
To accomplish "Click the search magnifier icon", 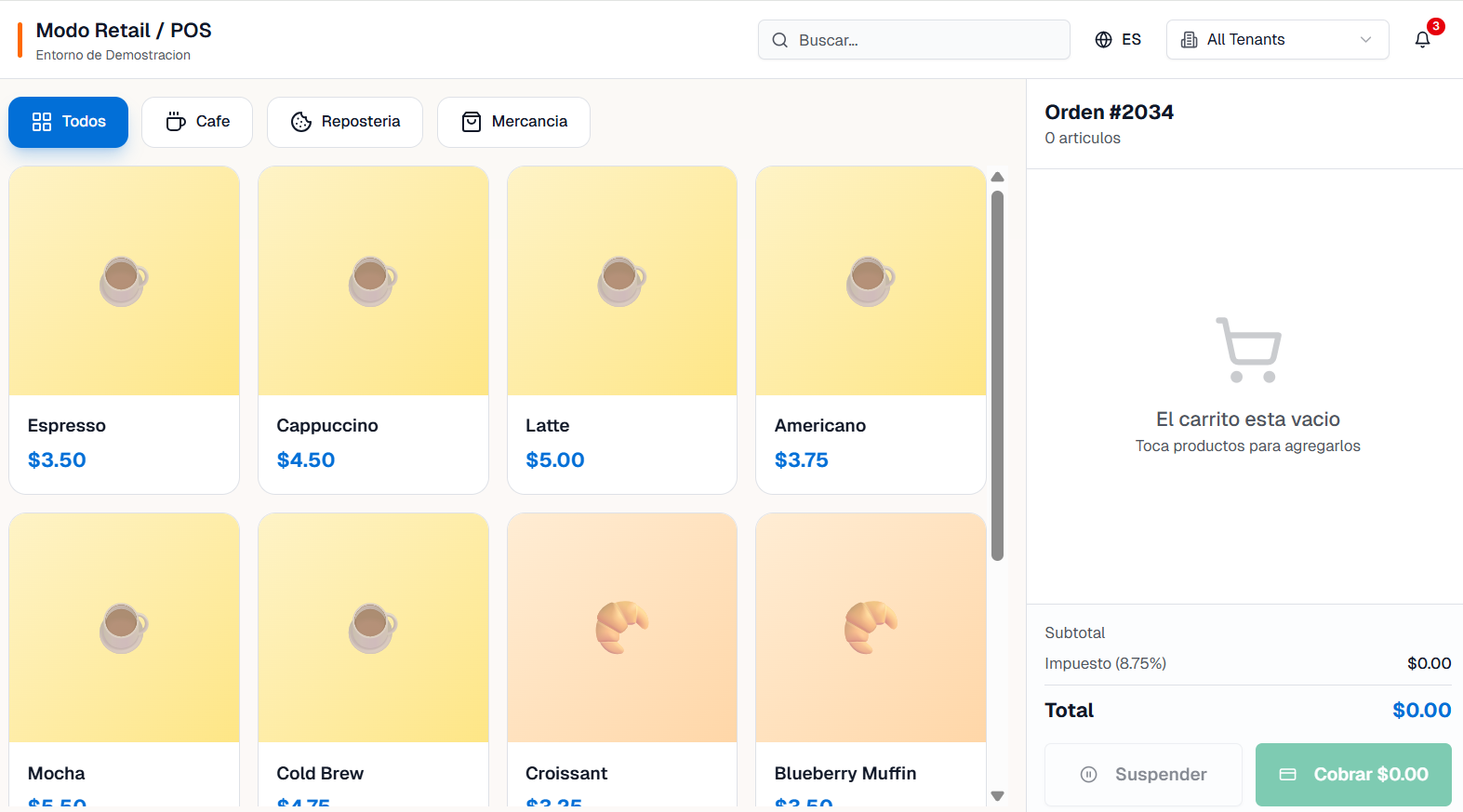I will click(x=779, y=40).
